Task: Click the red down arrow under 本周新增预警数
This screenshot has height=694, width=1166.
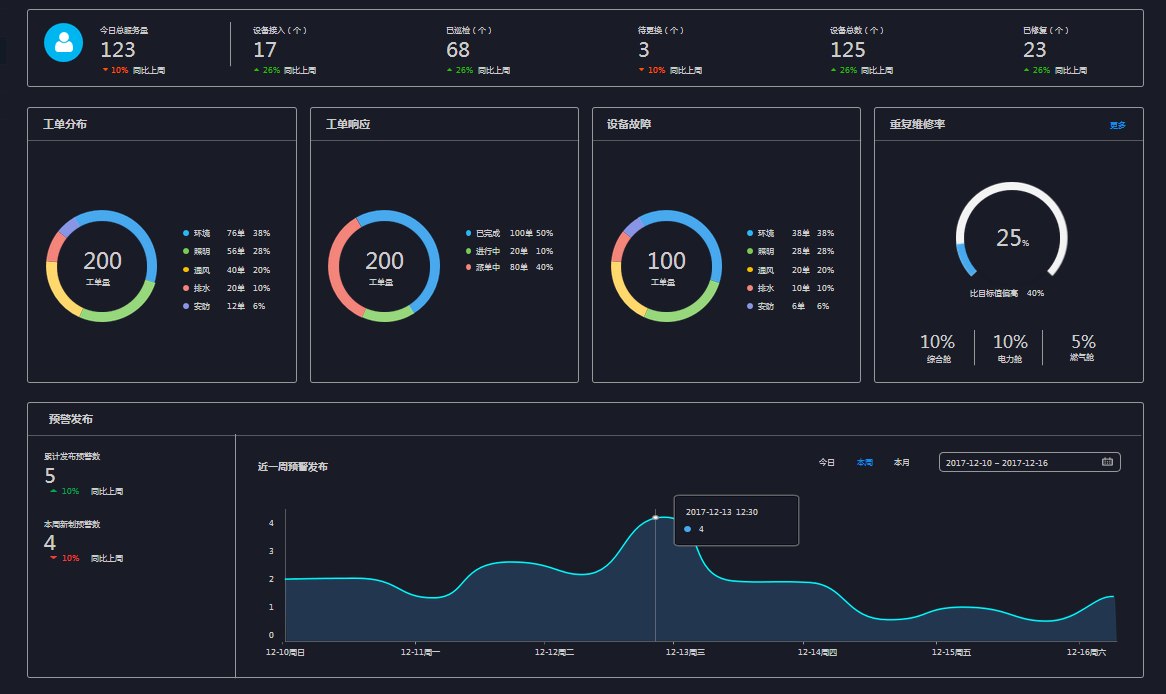Action: (x=53, y=558)
